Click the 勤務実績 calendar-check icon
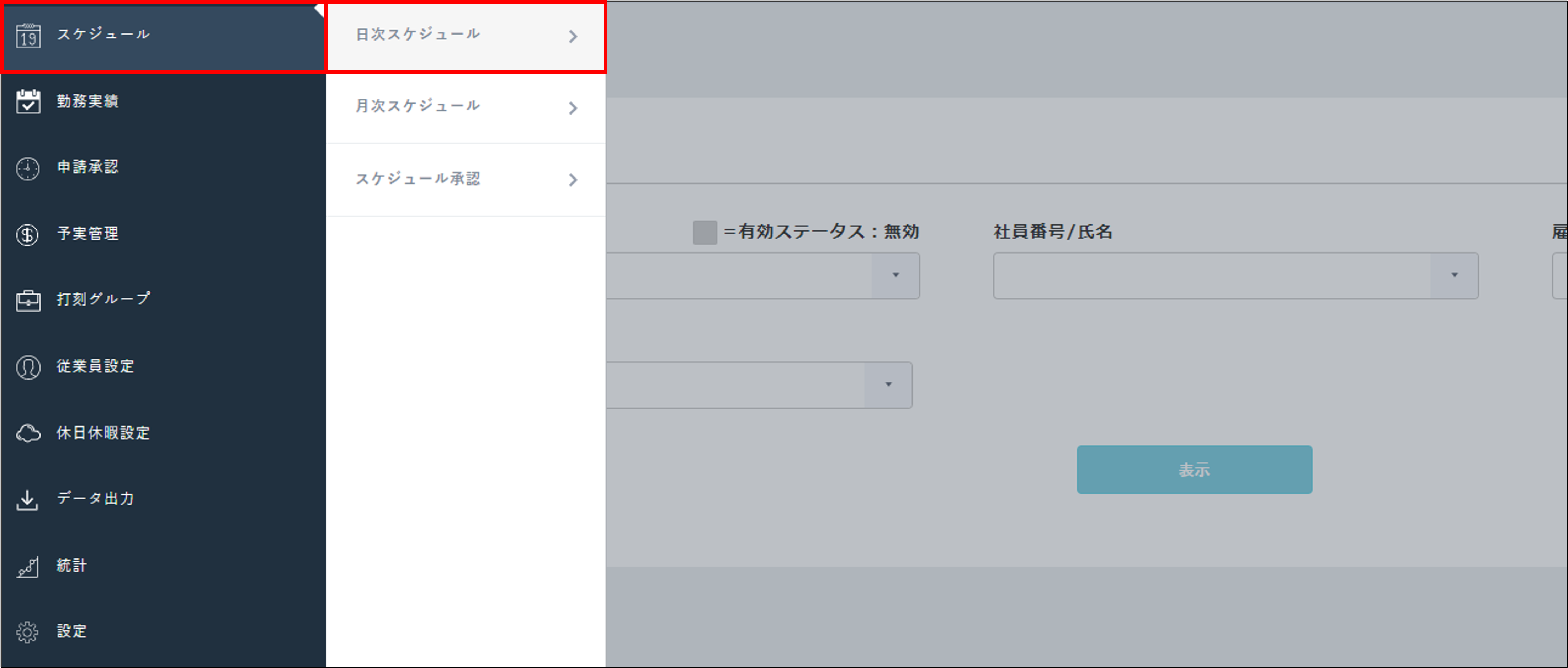Viewport: 1568px width, 668px height. pos(28,102)
